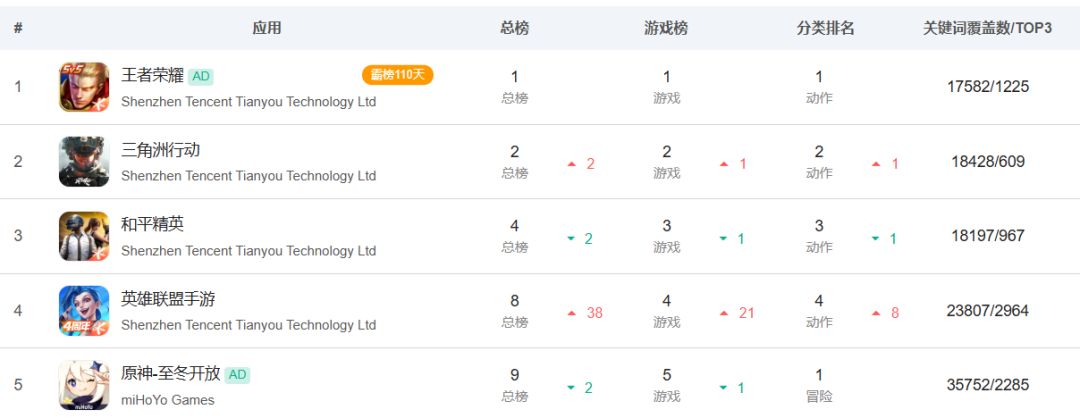Screen dimensions: 1080x418
Task: Open the 原神 app icon
Action: (84, 385)
